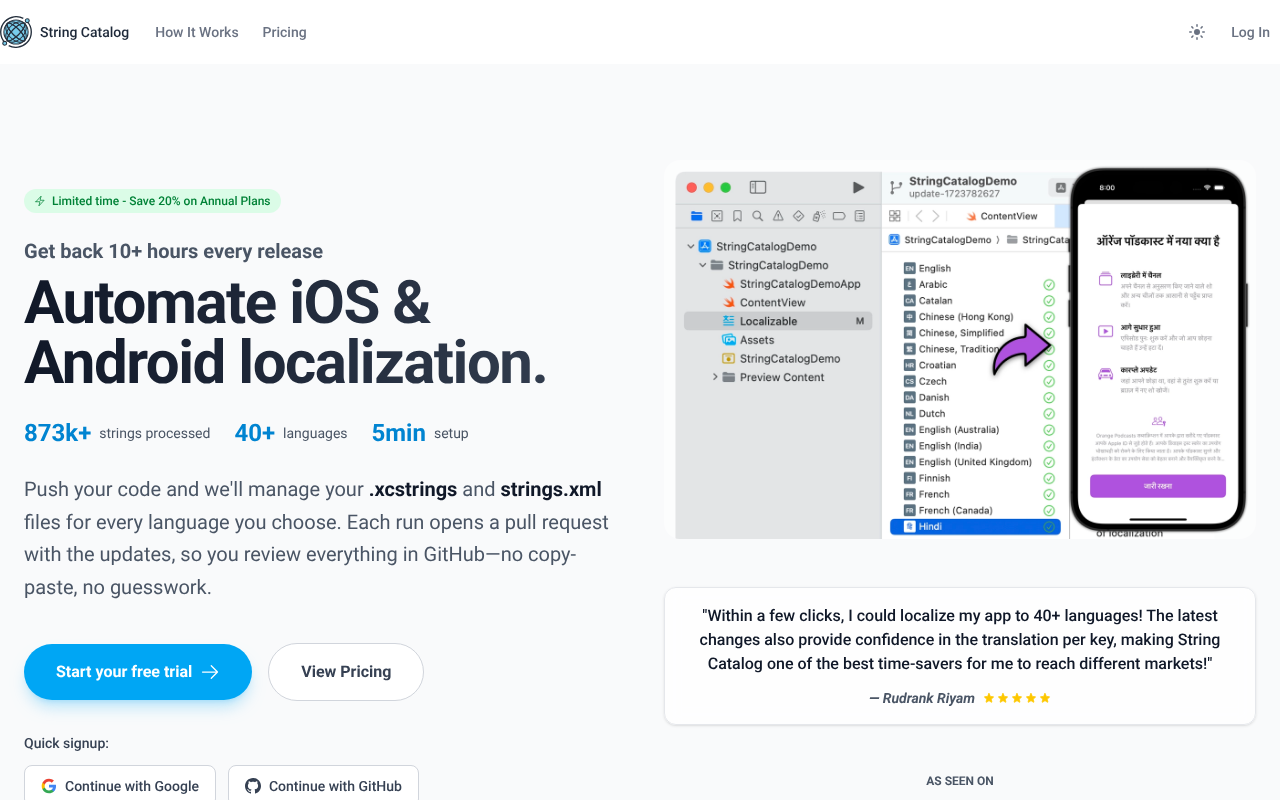Select Pricing in the top navigation
This screenshot has width=1280, height=800.
click(x=284, y=32)
